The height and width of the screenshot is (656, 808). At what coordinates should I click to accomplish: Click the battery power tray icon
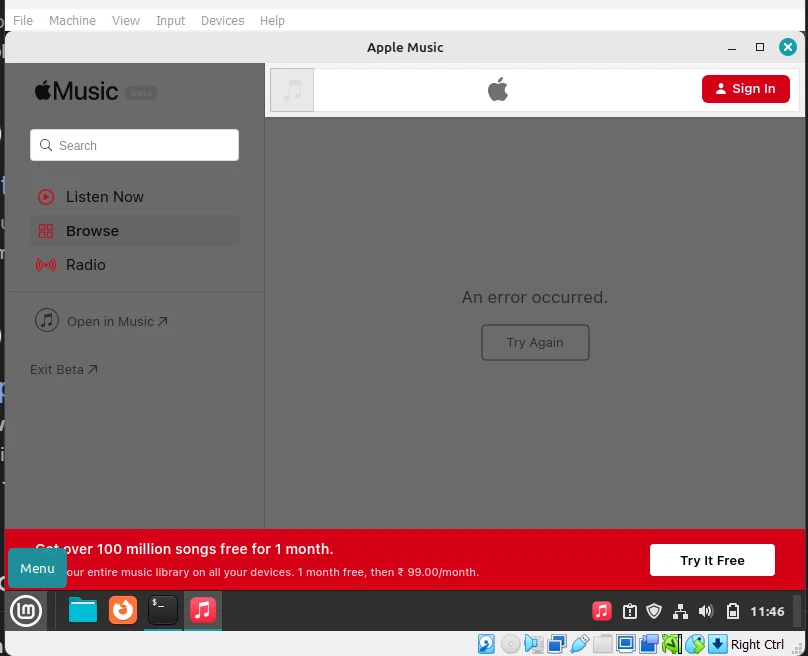click(x=733, y=611)
